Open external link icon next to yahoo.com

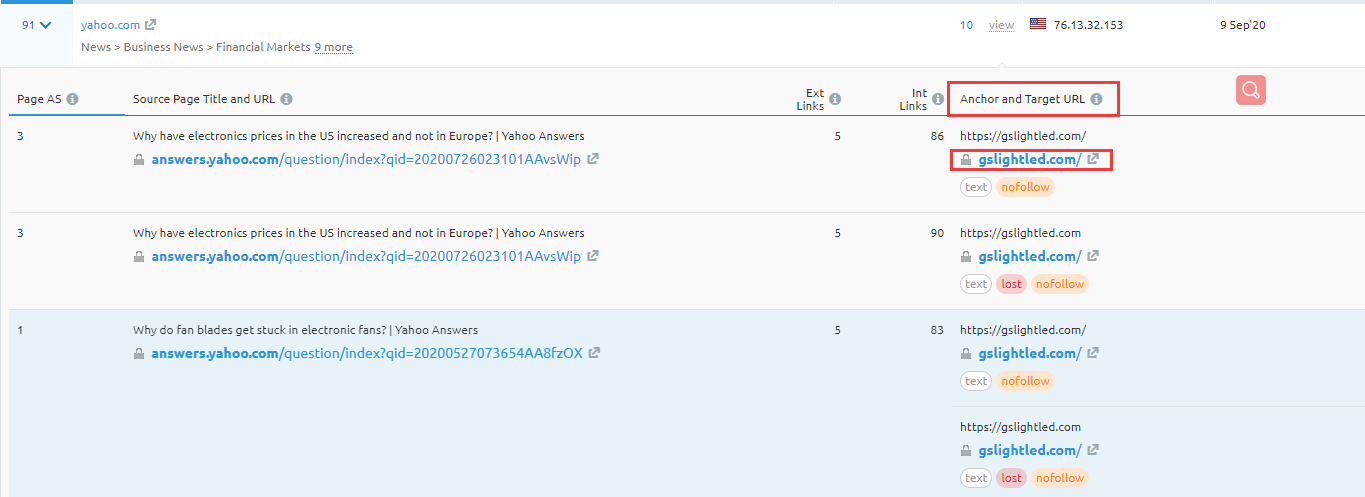(151, 25)
